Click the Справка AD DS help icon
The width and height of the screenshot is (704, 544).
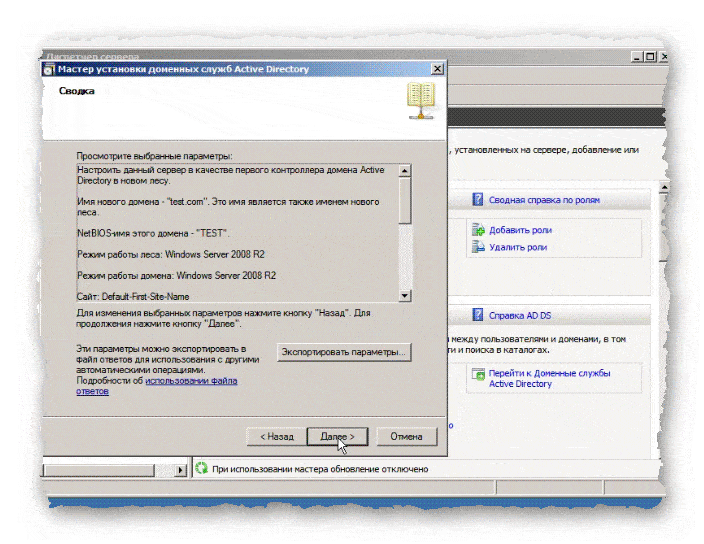point(478,315)
